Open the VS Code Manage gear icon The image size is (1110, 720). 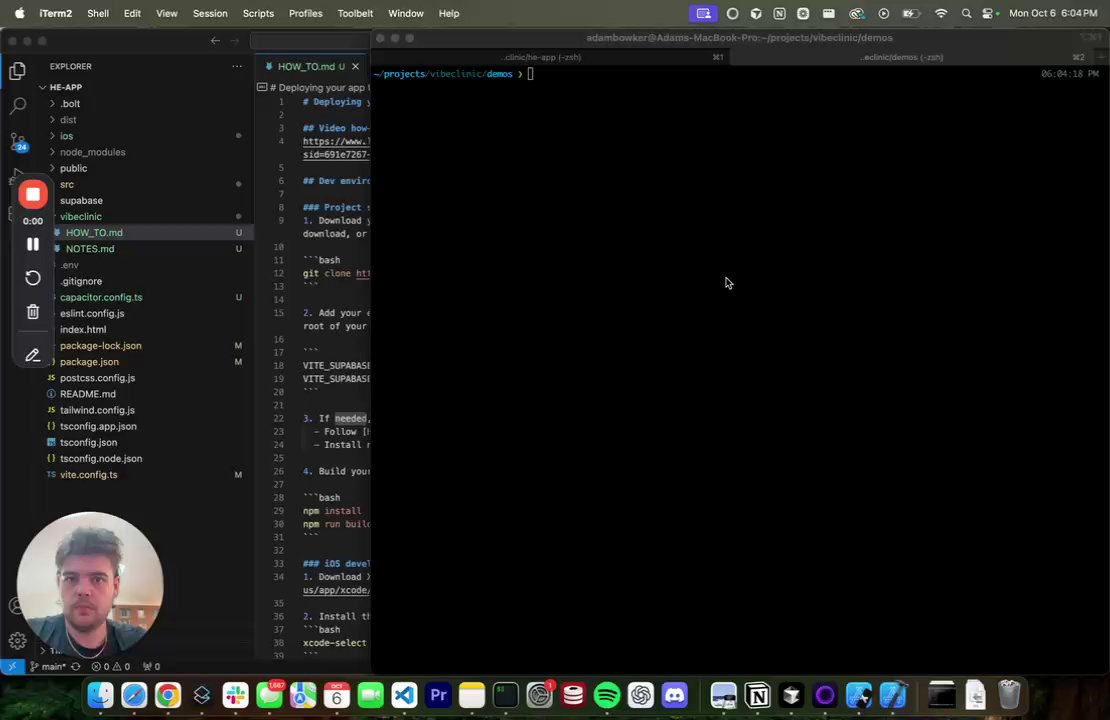18,641
